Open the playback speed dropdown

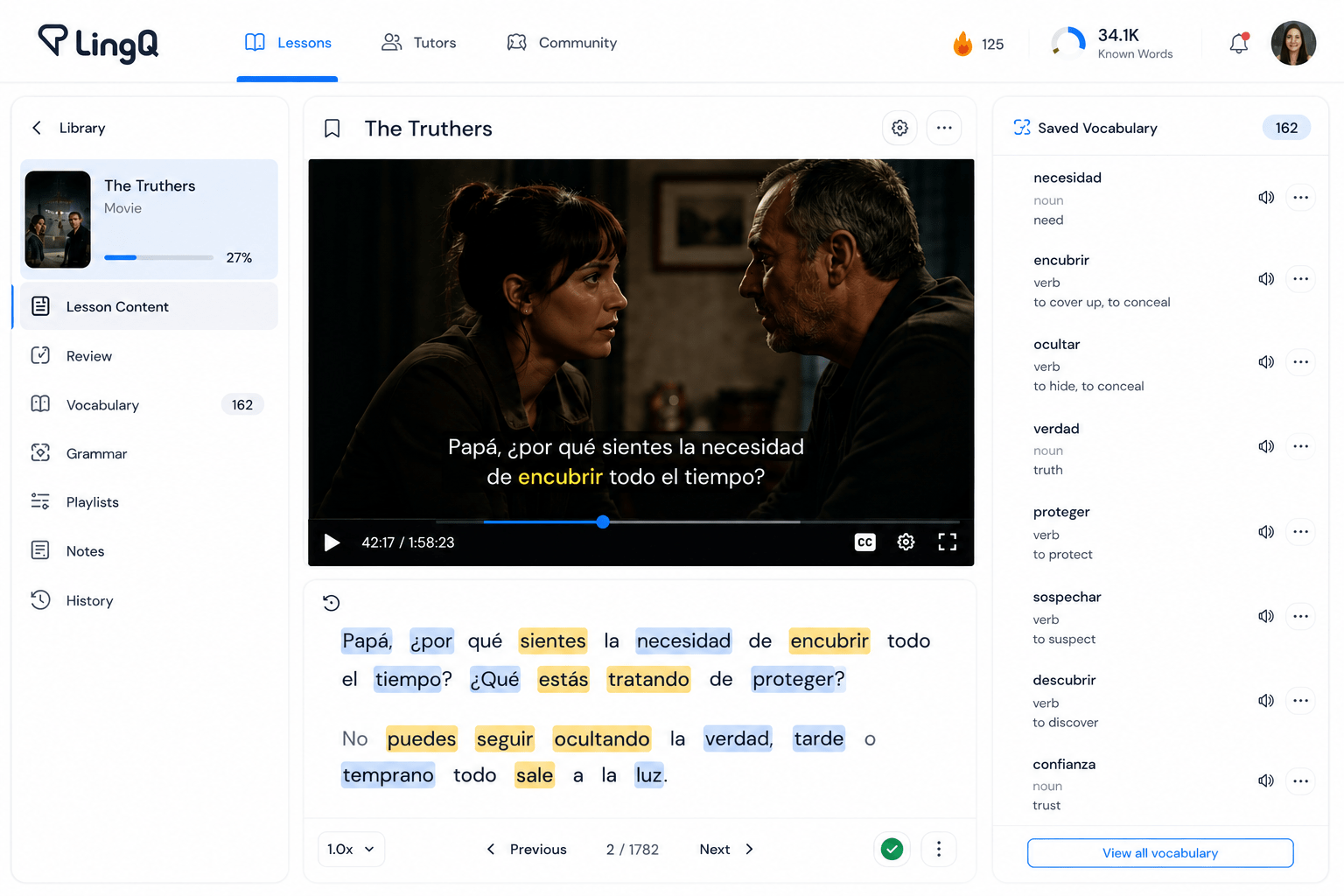tap(351, 849)
